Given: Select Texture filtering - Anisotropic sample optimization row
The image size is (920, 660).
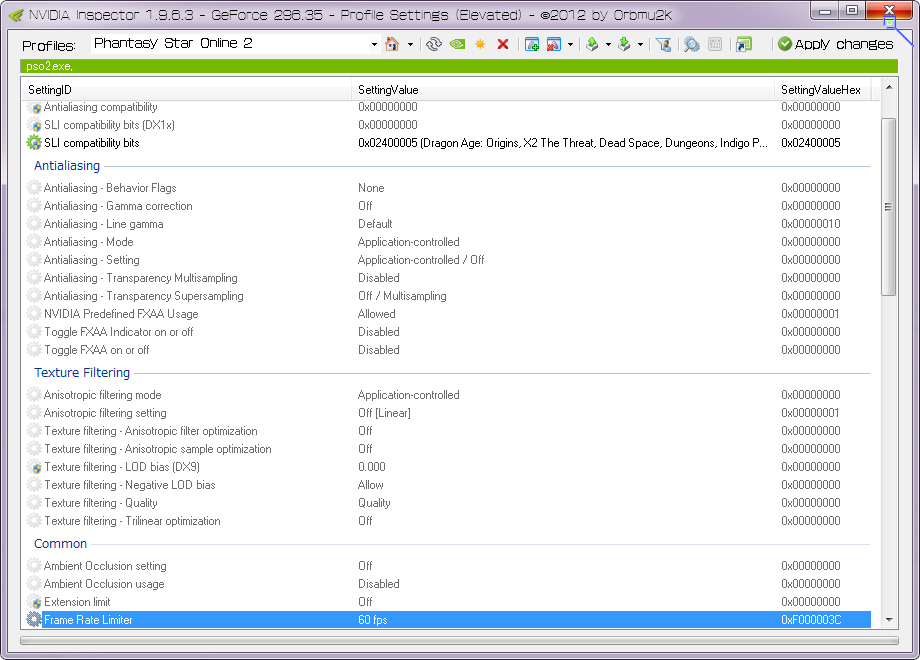Looking at the screenshot, I should (448, 449).
